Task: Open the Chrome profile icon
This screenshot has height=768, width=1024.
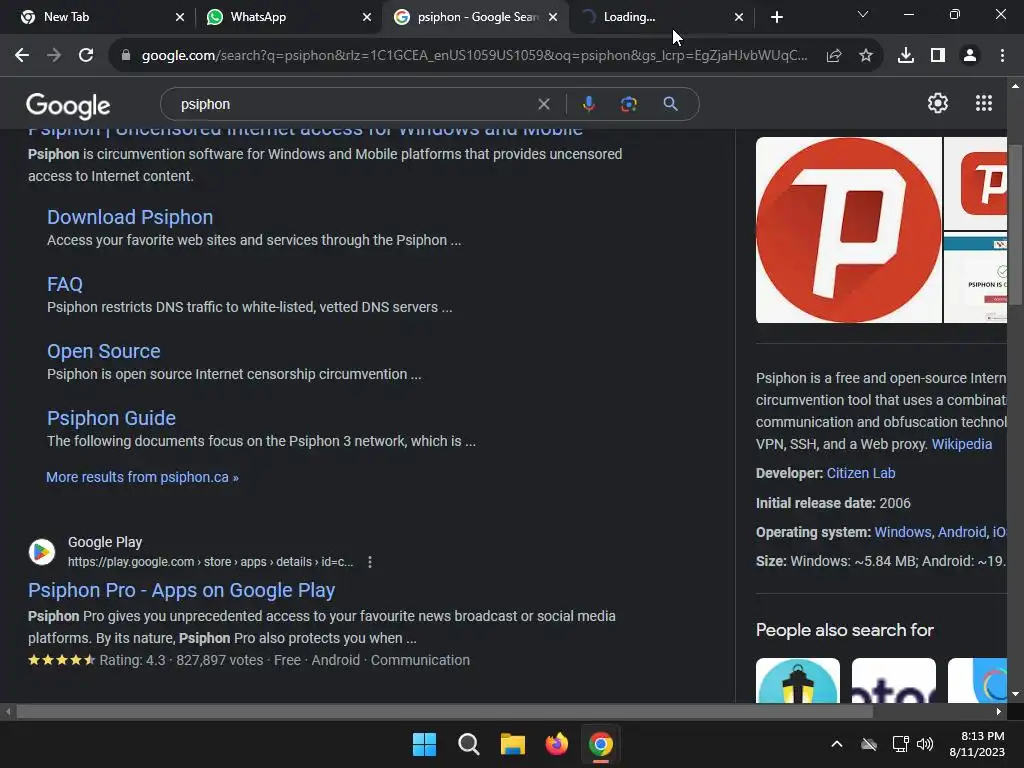Action: [x=970, y=56]
